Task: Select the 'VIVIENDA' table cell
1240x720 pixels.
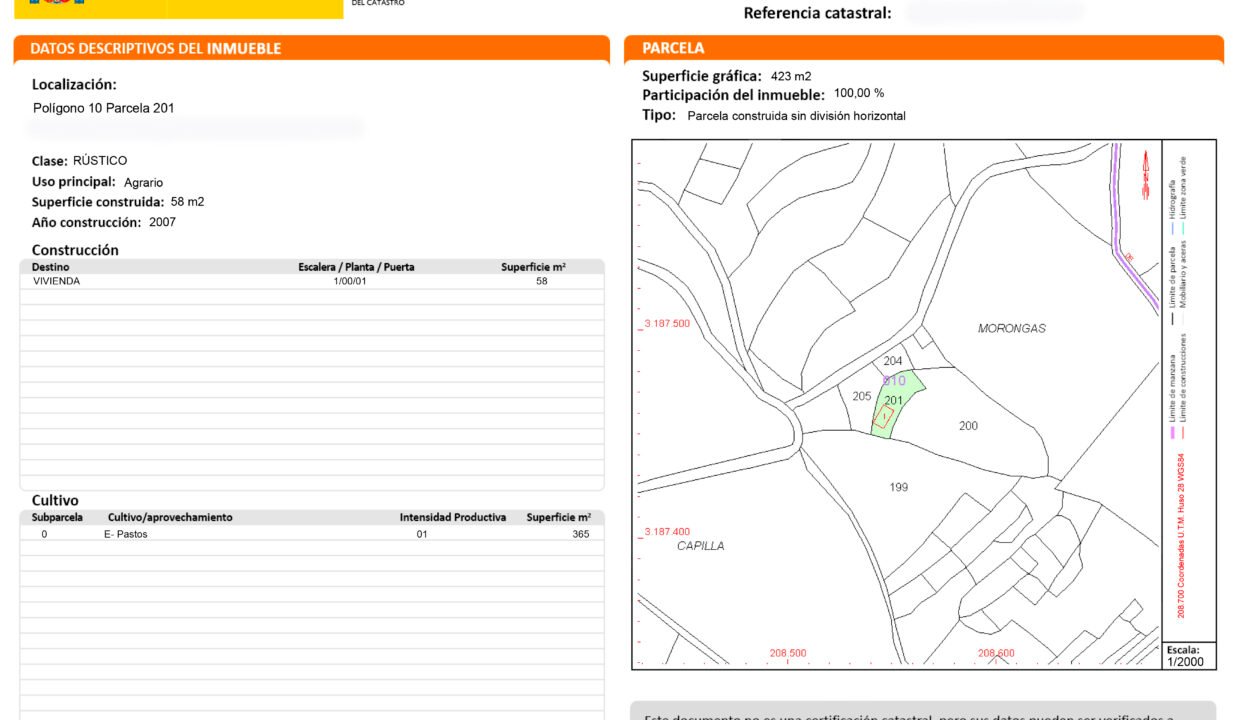Action: point(56,281)
